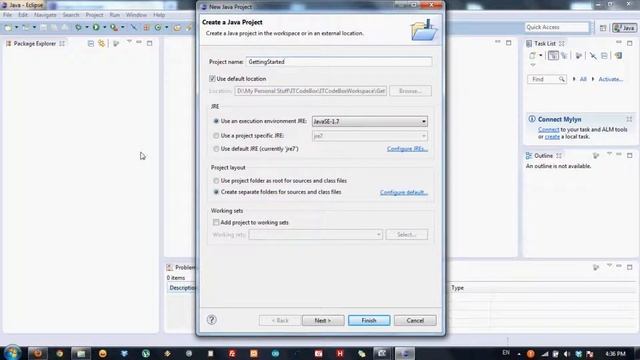This screenshot has width=640, height=360.
Task: Click the green New Java Class icon
Action: [x=158, y=28]
